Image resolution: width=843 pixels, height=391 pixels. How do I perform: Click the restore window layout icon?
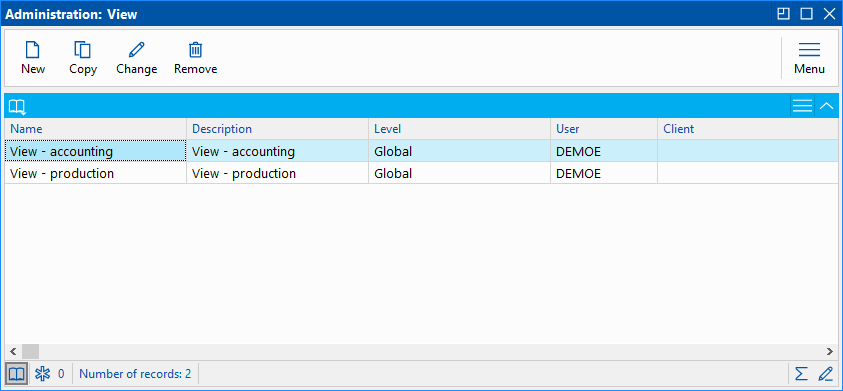784,13
